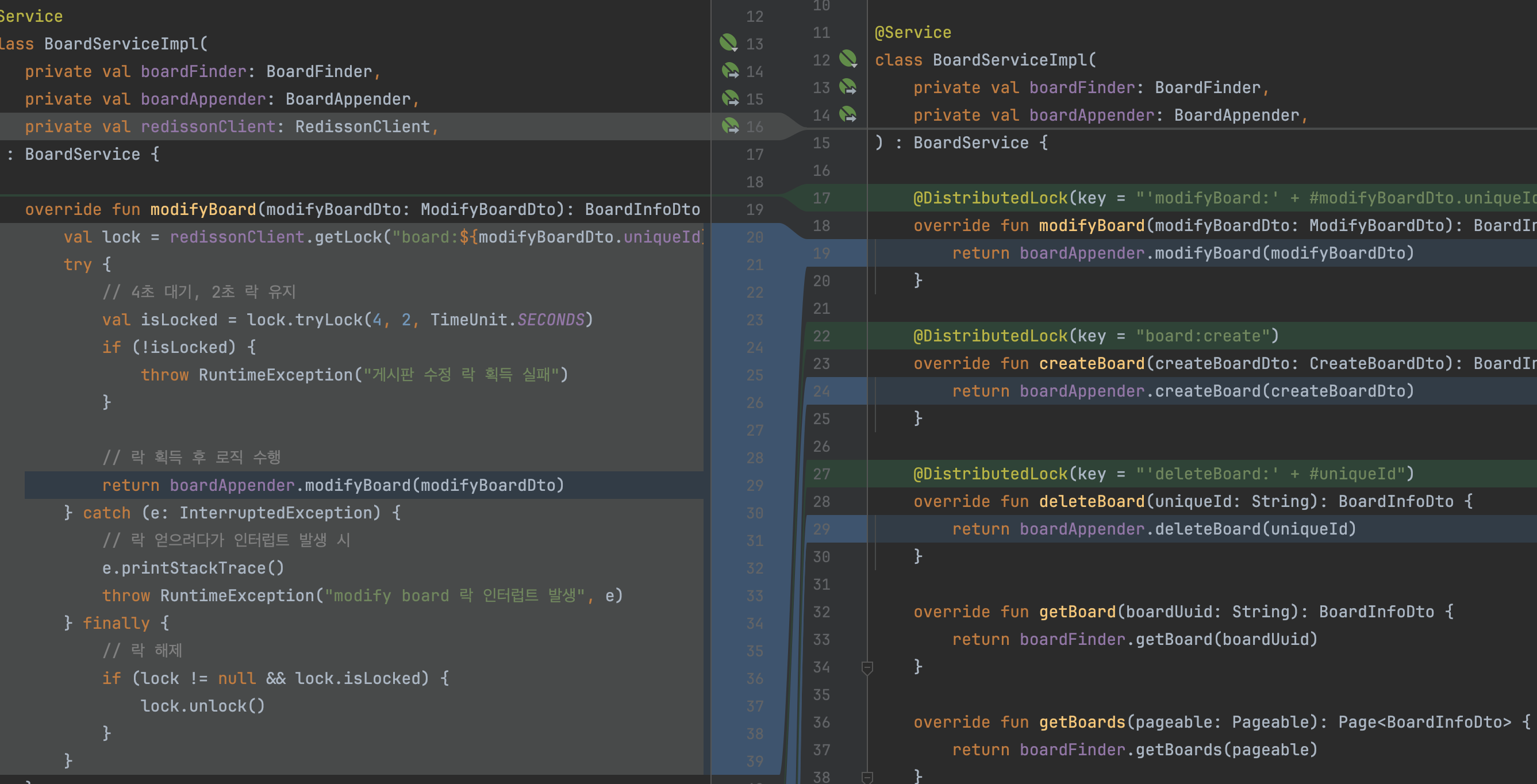Collapse getBoard function fold marker at line 34
Screen dimensions: 1537x784
pos(867,668)
